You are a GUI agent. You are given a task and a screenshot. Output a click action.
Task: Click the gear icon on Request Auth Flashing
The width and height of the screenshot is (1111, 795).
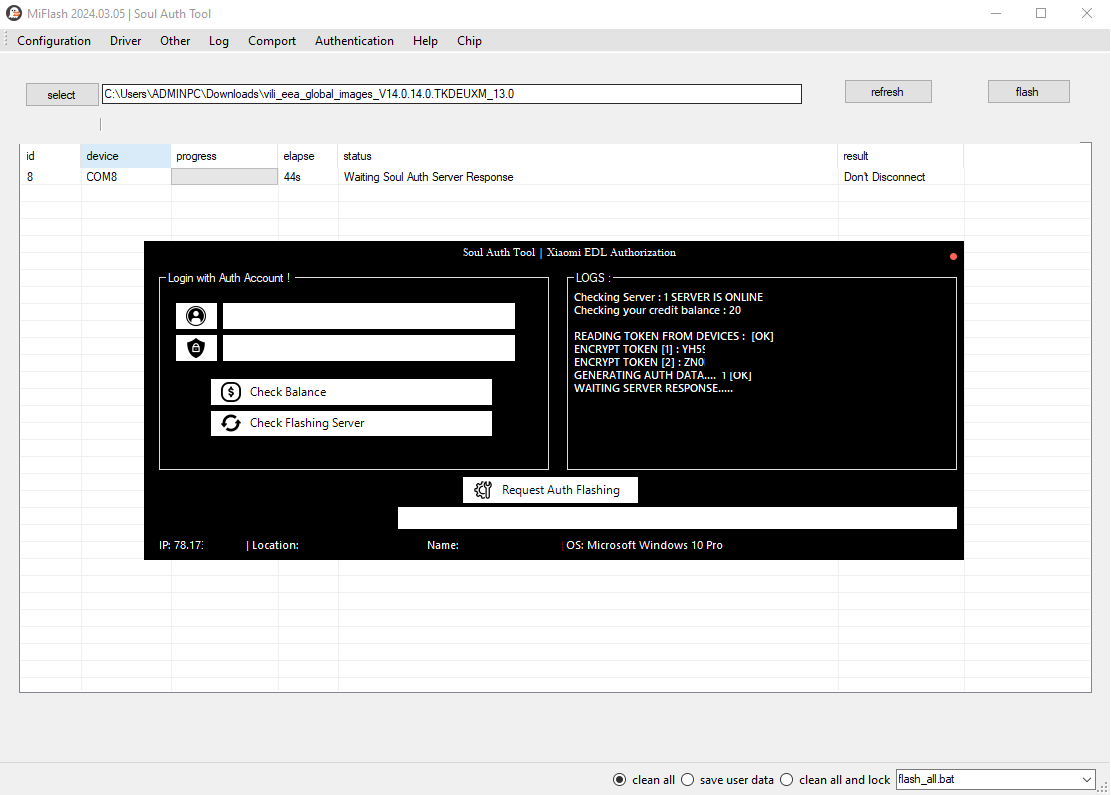point(483,490)
